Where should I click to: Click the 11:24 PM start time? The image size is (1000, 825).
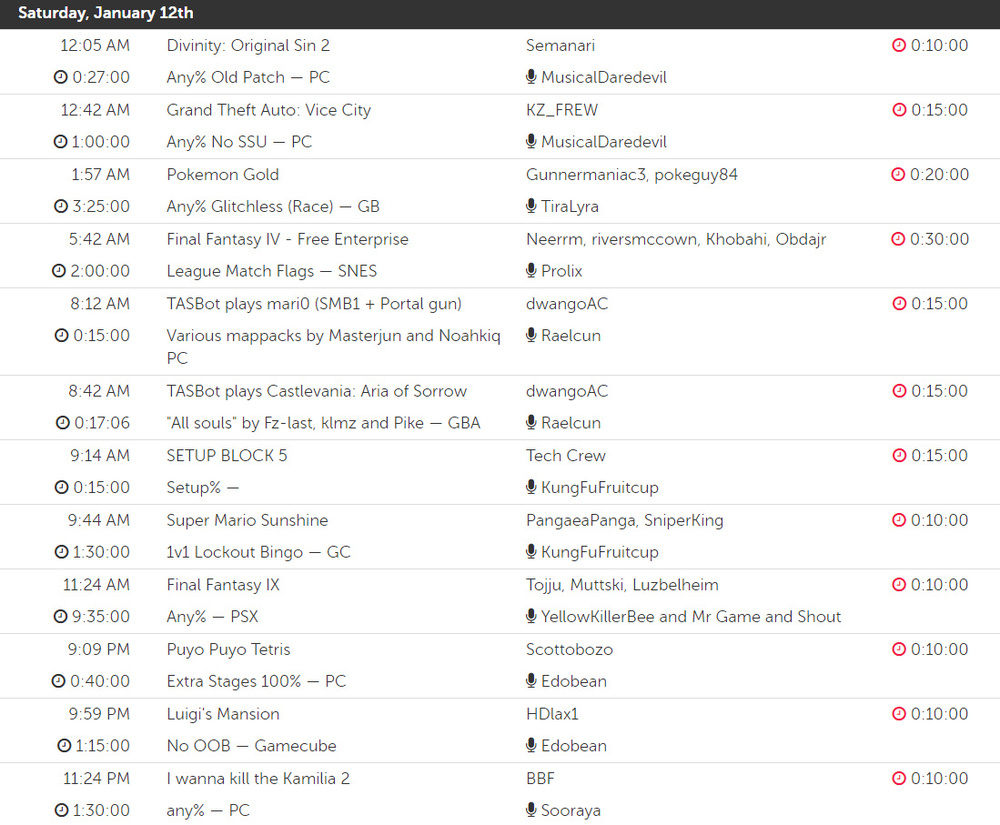(x=96, y=779)
